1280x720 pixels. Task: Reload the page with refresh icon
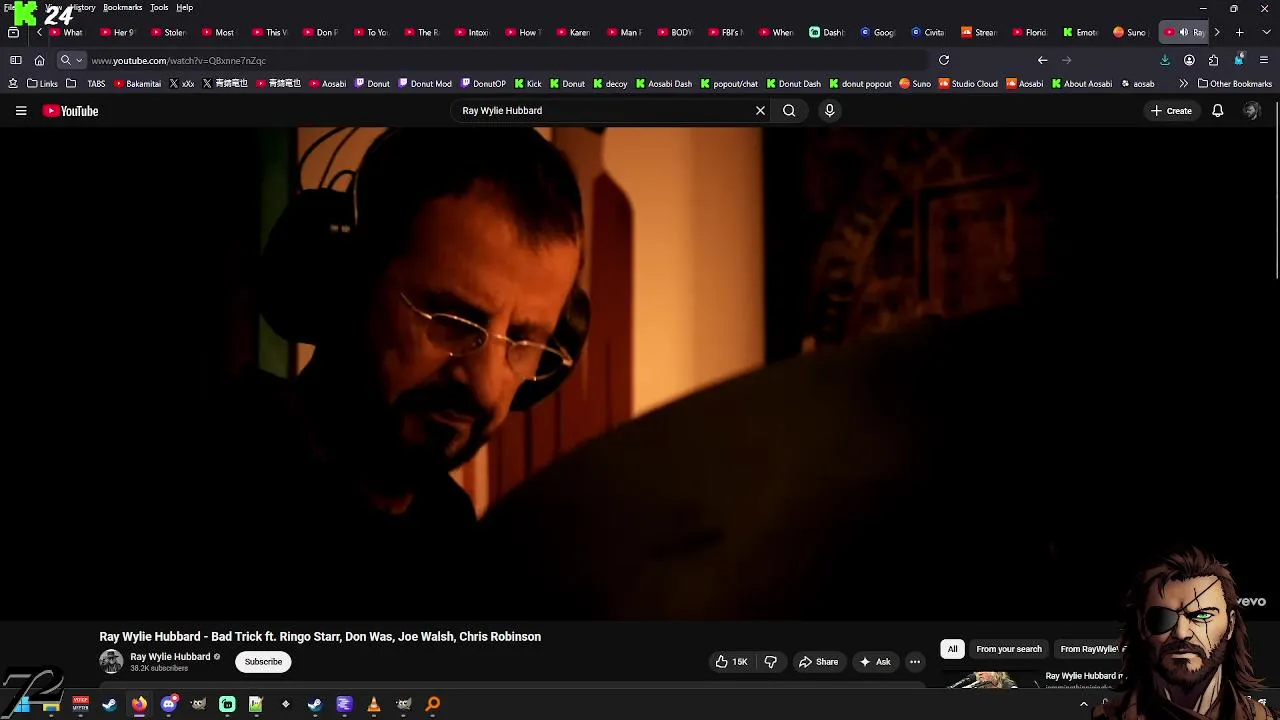click(944, 60)
